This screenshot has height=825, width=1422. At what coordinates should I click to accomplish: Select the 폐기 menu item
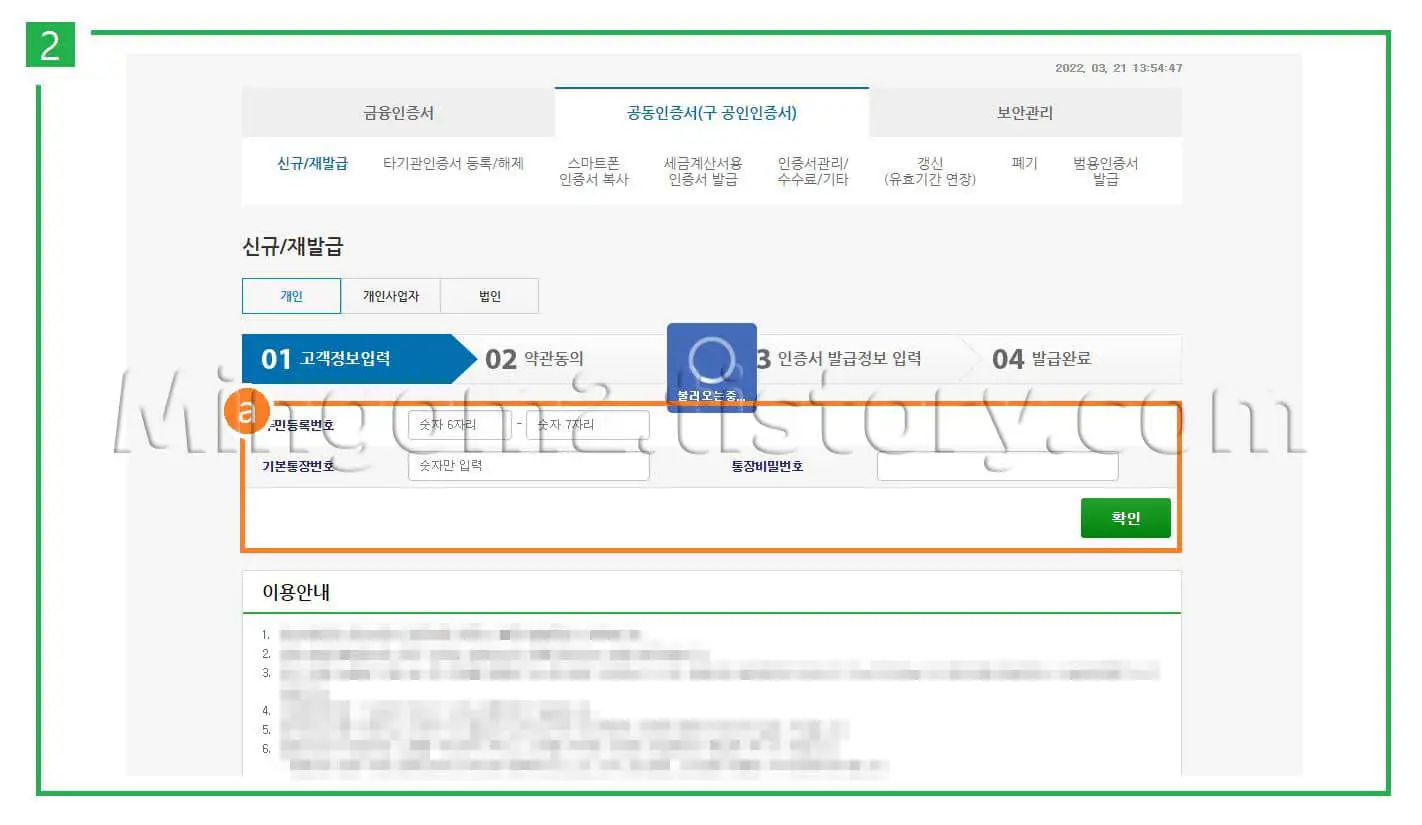point(1023,163)
